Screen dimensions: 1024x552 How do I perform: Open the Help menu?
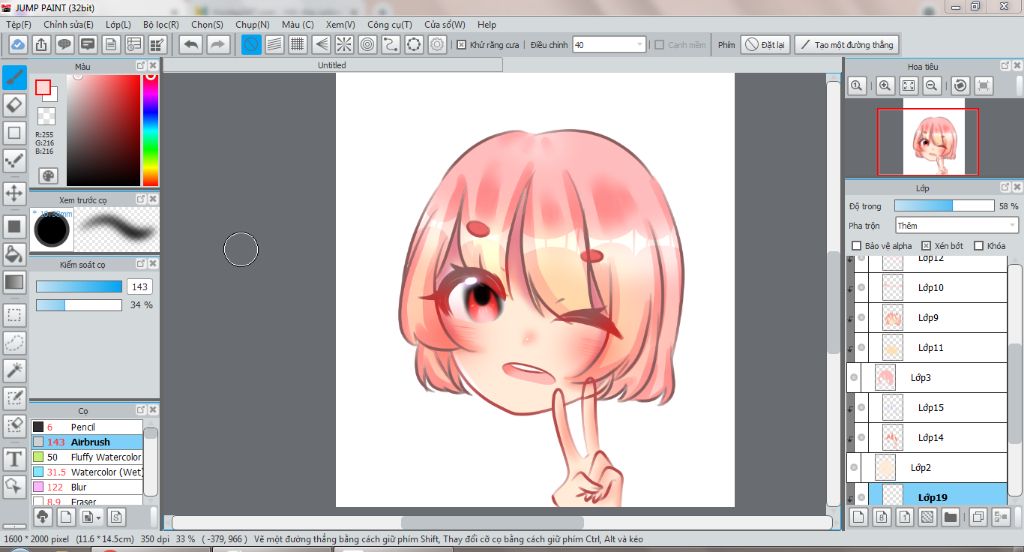click(487, 24)
